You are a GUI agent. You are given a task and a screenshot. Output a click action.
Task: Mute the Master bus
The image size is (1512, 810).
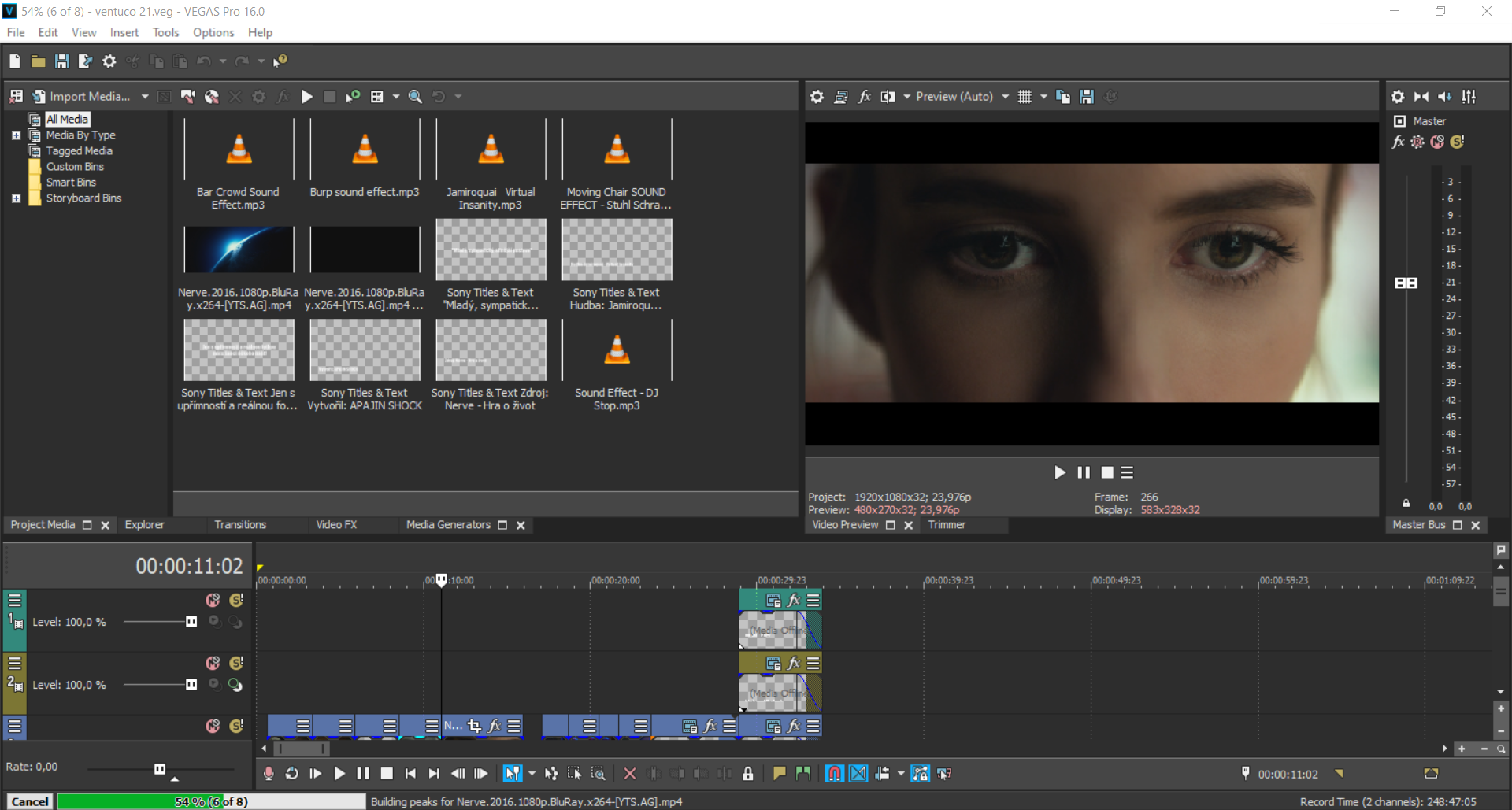point(1437,142)
